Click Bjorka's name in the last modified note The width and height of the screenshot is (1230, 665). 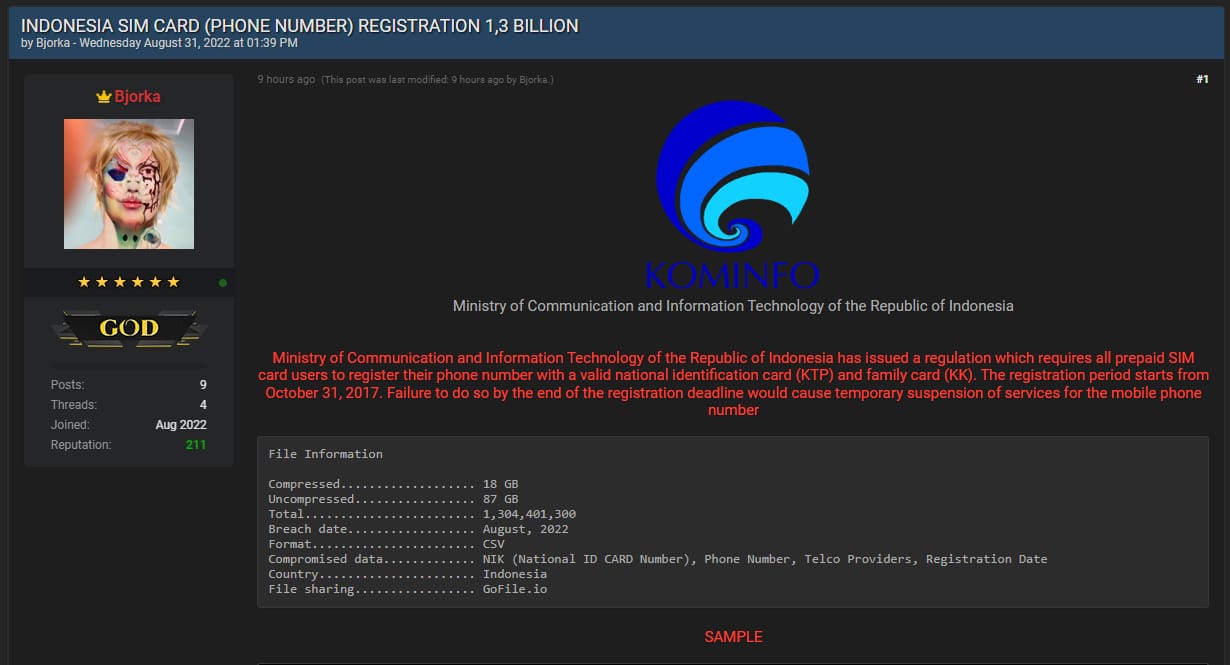tap(534, 80)
